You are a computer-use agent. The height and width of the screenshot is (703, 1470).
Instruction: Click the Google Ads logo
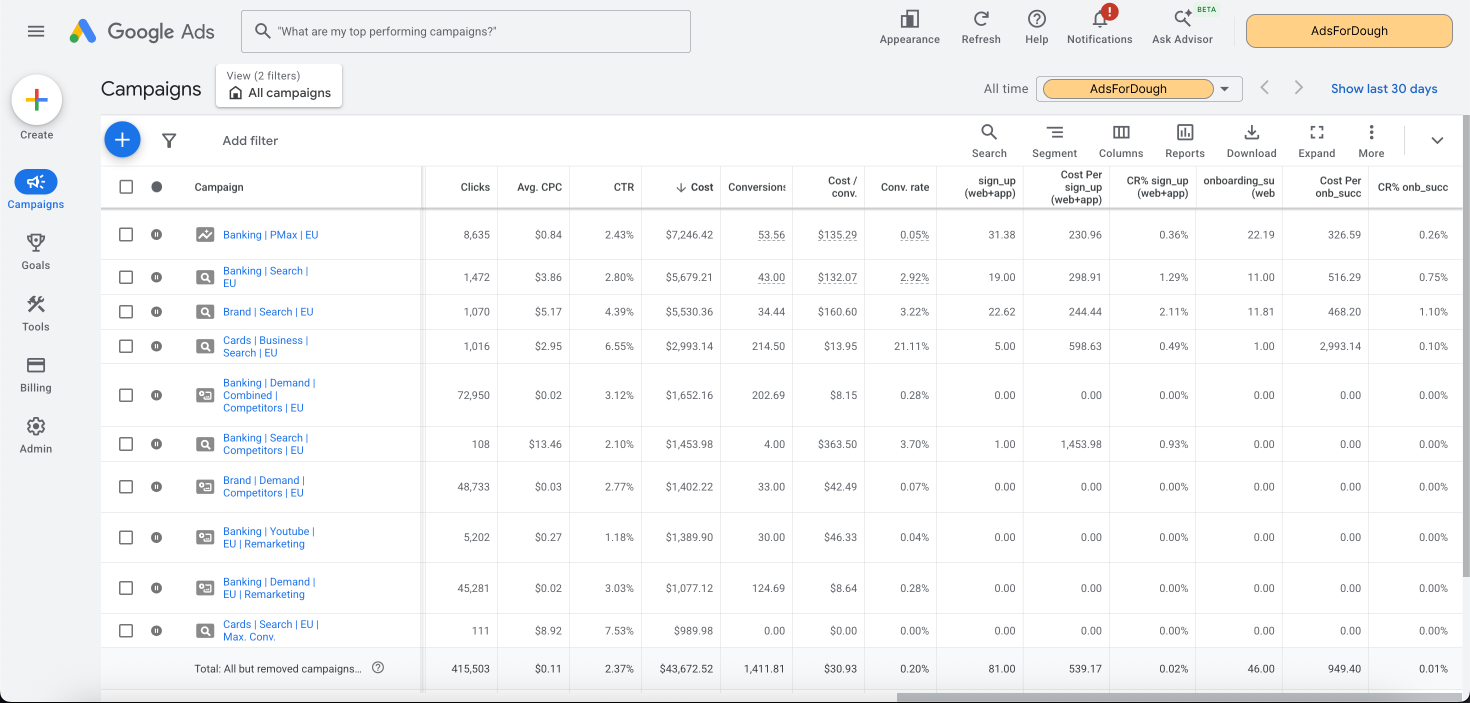tap(142, 31)
